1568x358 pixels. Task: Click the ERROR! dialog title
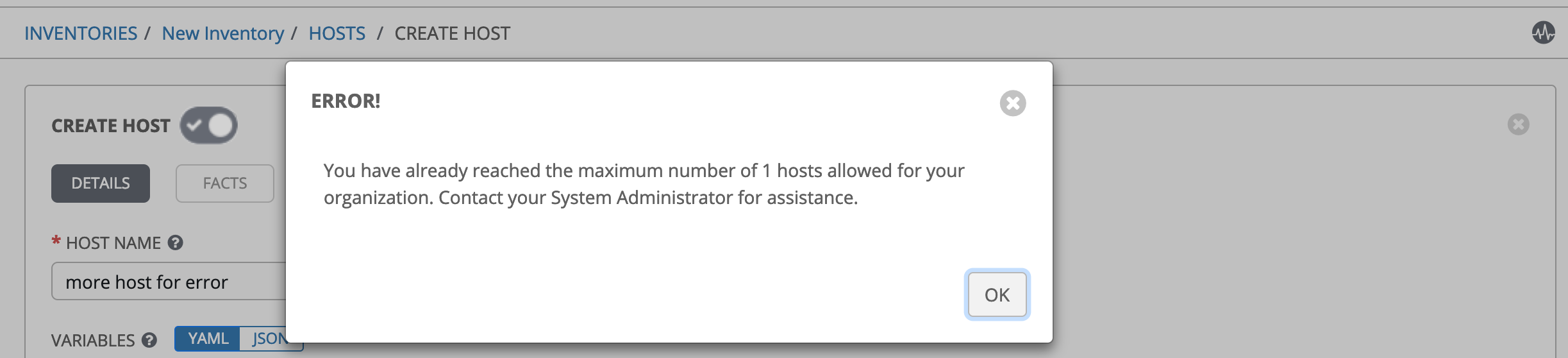[x=346, y=101]
